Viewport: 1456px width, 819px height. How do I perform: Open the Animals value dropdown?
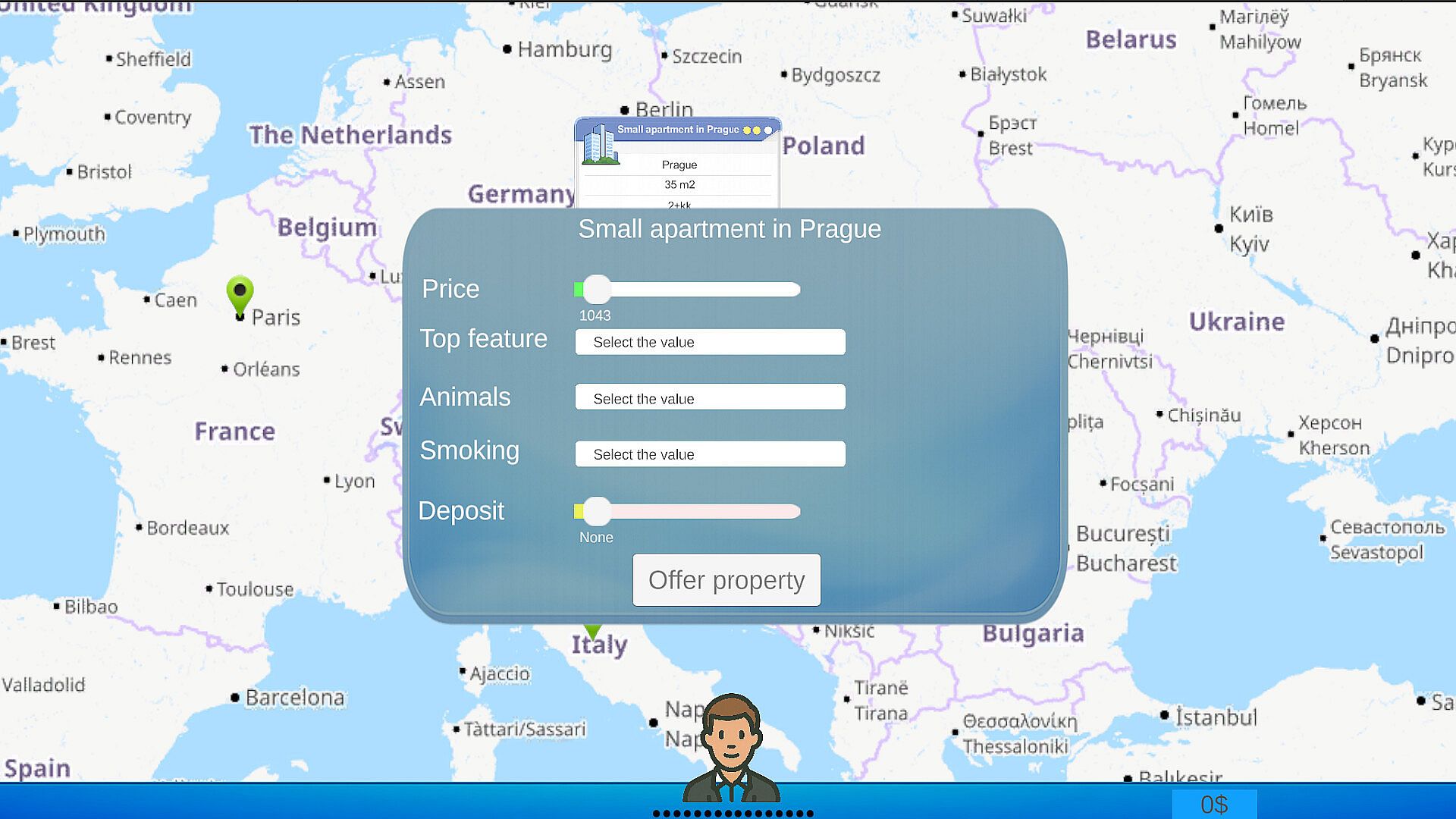[710, 397]
